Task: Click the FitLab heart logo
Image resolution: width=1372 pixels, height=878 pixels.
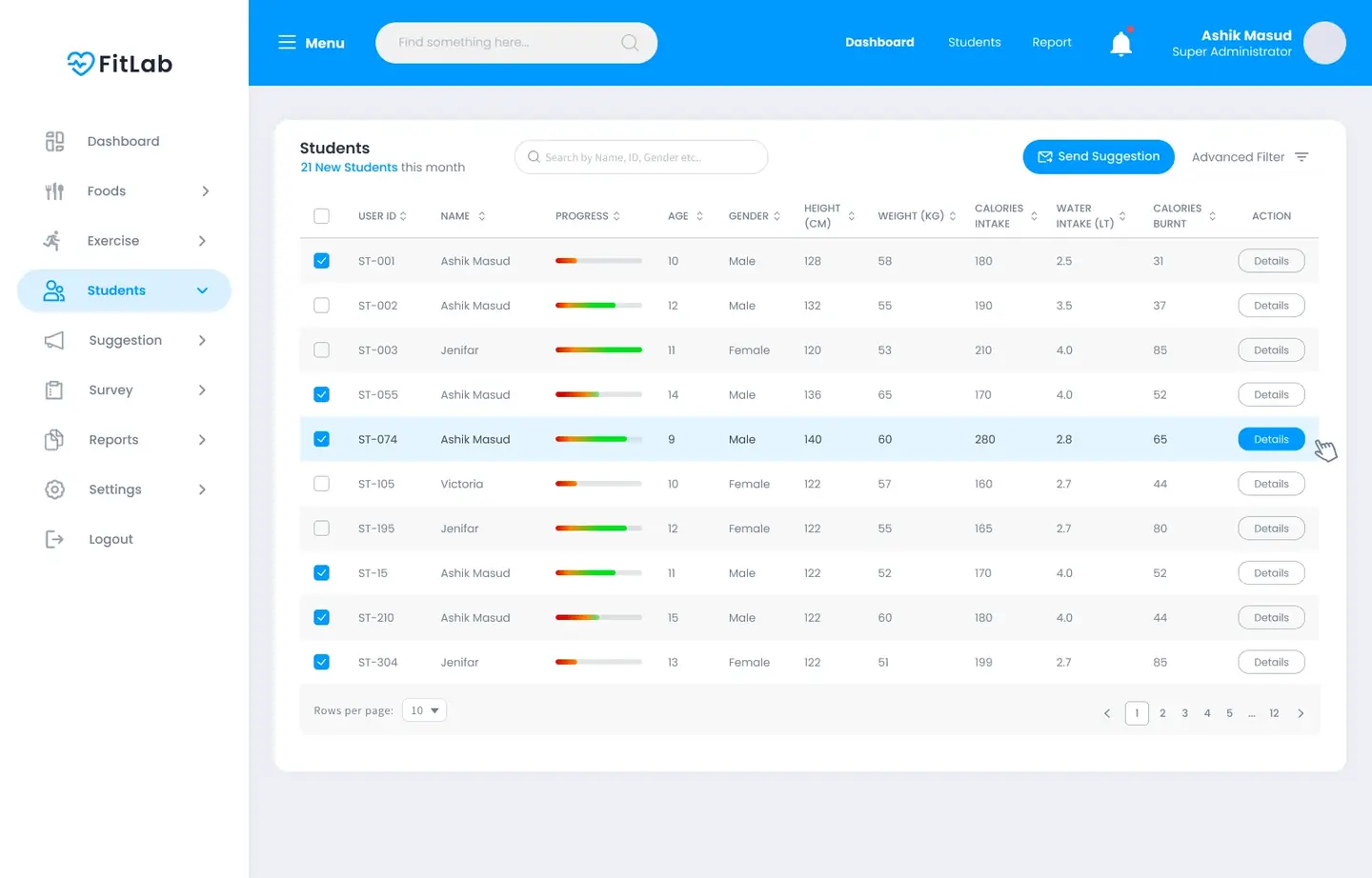Action: [x=81, y=64]
